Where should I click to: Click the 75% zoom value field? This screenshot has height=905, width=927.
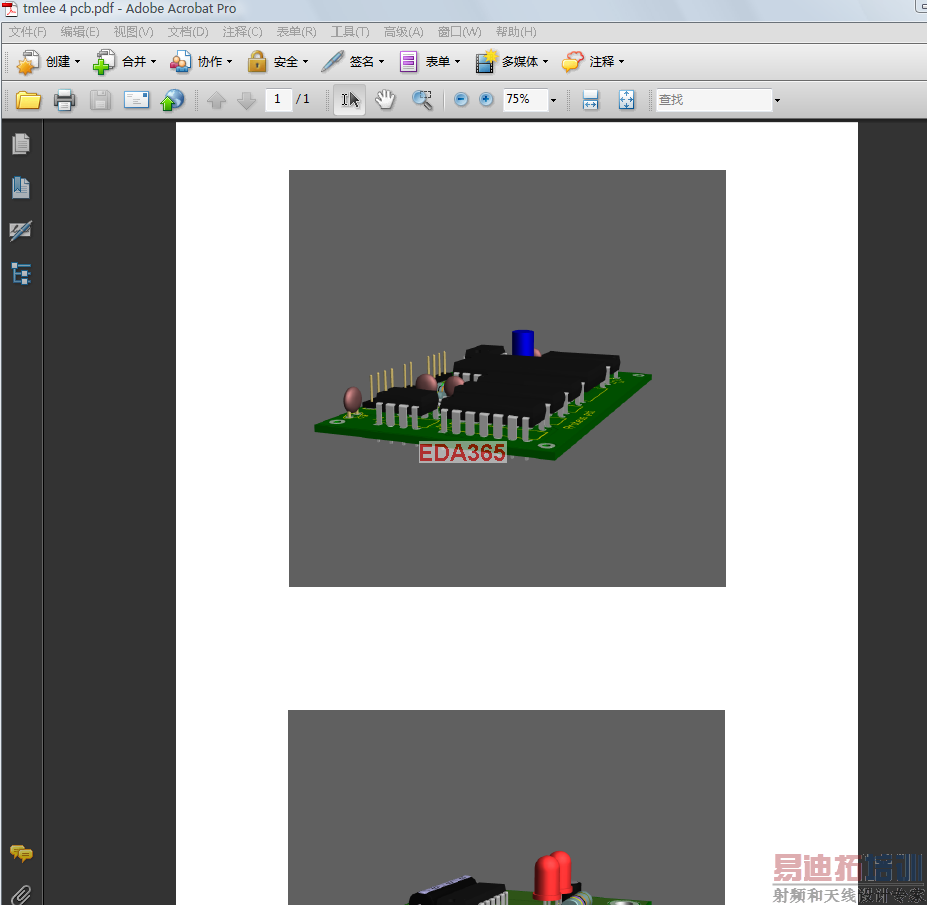click(526, 99)
